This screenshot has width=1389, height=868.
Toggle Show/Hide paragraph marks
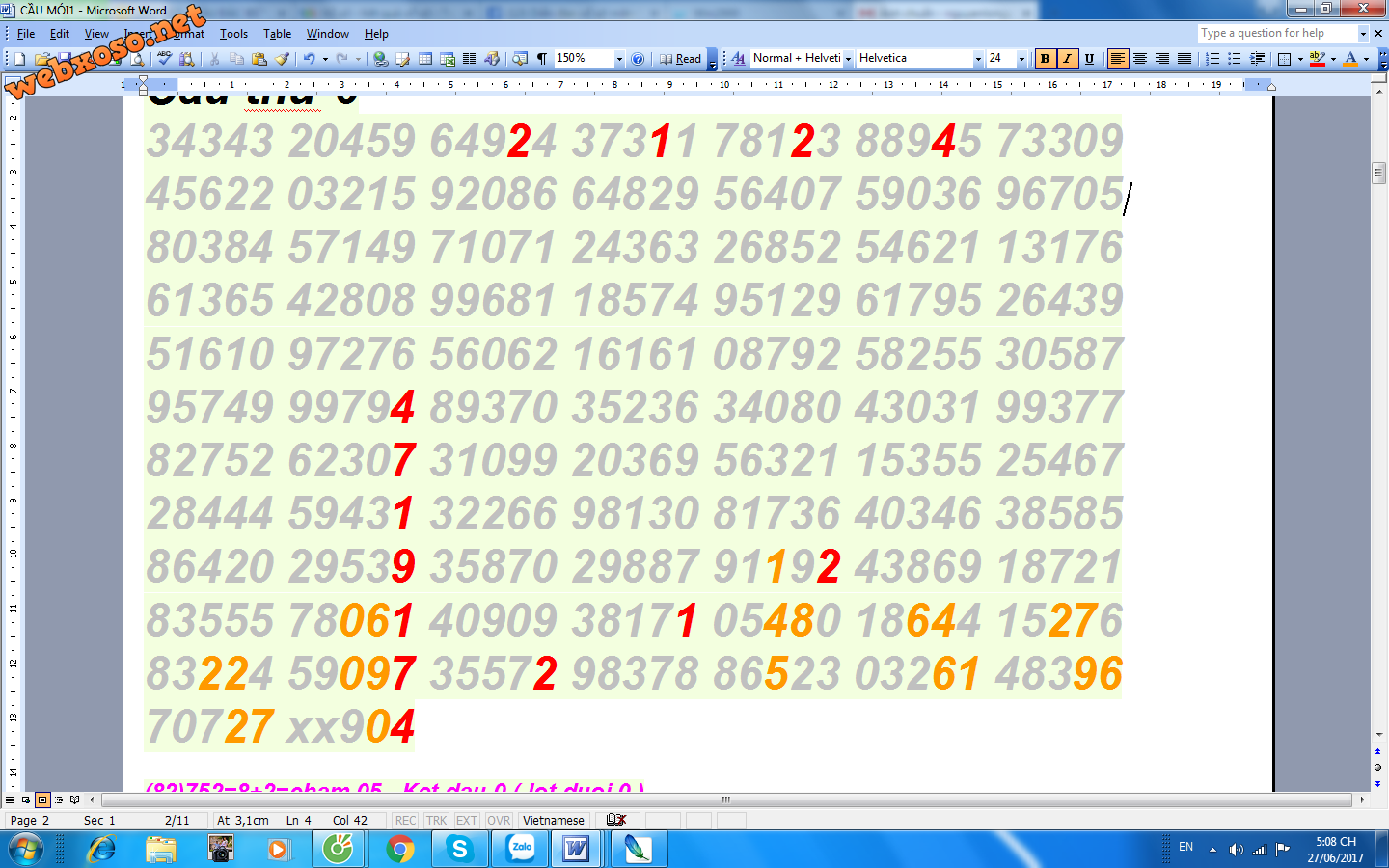pos(542,59)
